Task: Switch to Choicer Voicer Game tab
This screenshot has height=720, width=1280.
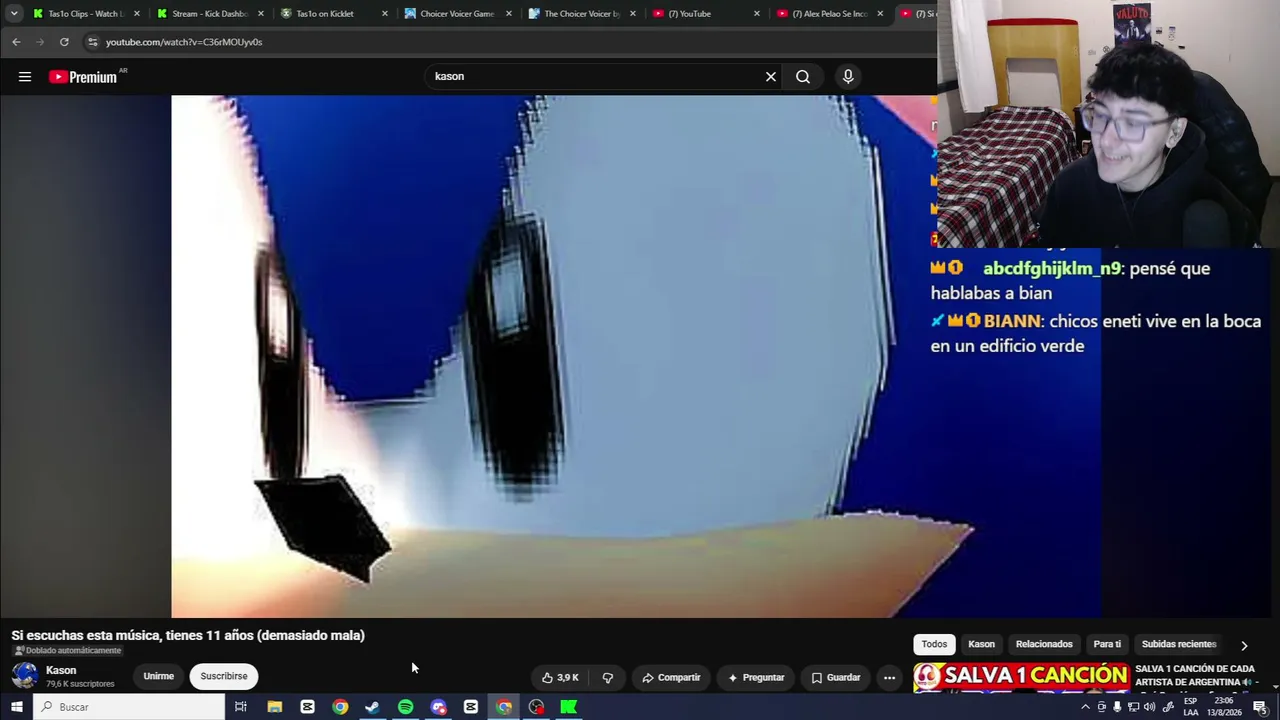Action: coord(458,14)
